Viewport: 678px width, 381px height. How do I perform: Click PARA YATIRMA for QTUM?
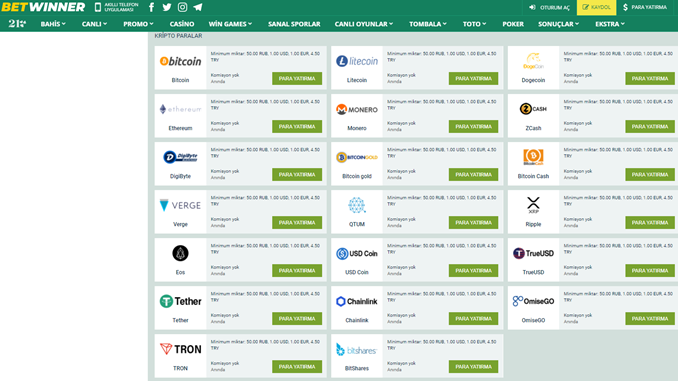pyautogui.click(x=473, y=222)
